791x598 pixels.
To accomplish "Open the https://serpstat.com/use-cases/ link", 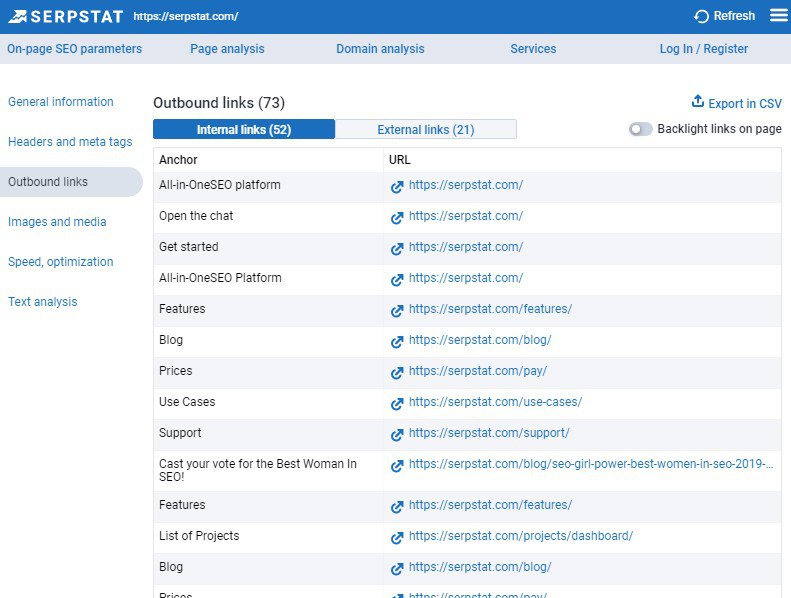I will [x=495, y=402].
